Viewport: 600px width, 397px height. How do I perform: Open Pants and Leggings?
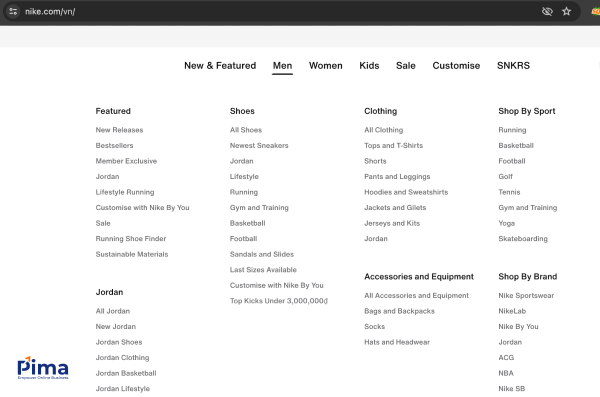397,176
